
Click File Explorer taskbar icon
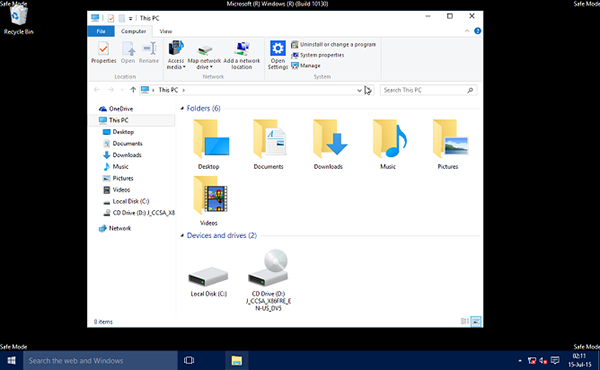(236, 360)
